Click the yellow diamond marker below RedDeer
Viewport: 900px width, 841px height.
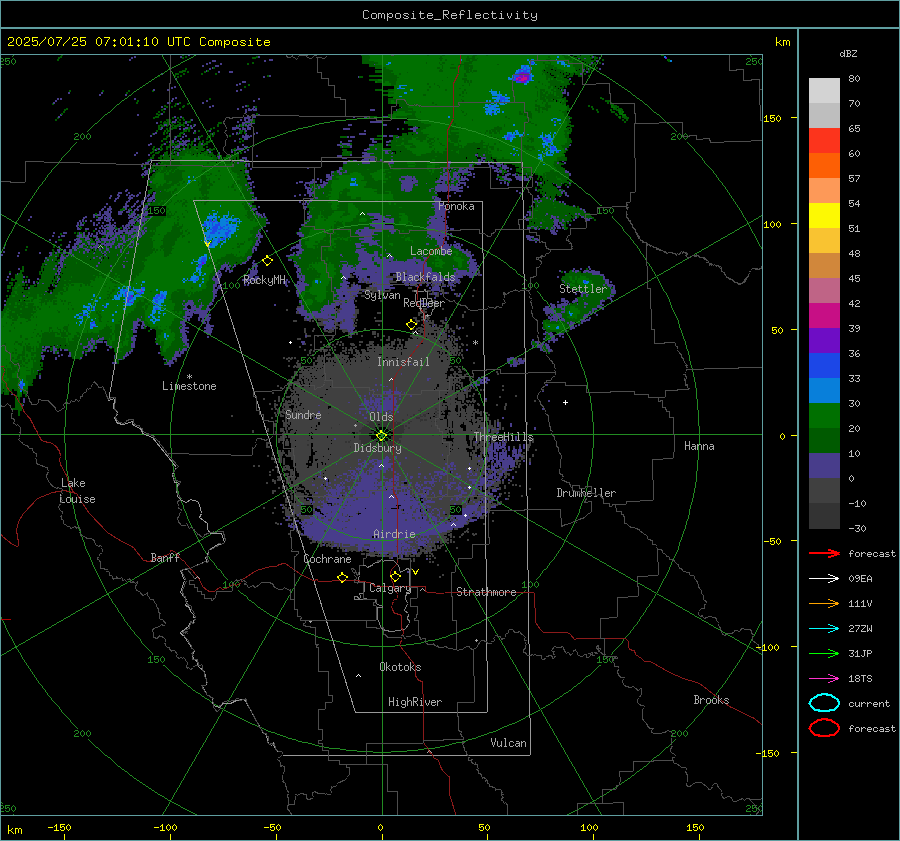pos(411,324)
